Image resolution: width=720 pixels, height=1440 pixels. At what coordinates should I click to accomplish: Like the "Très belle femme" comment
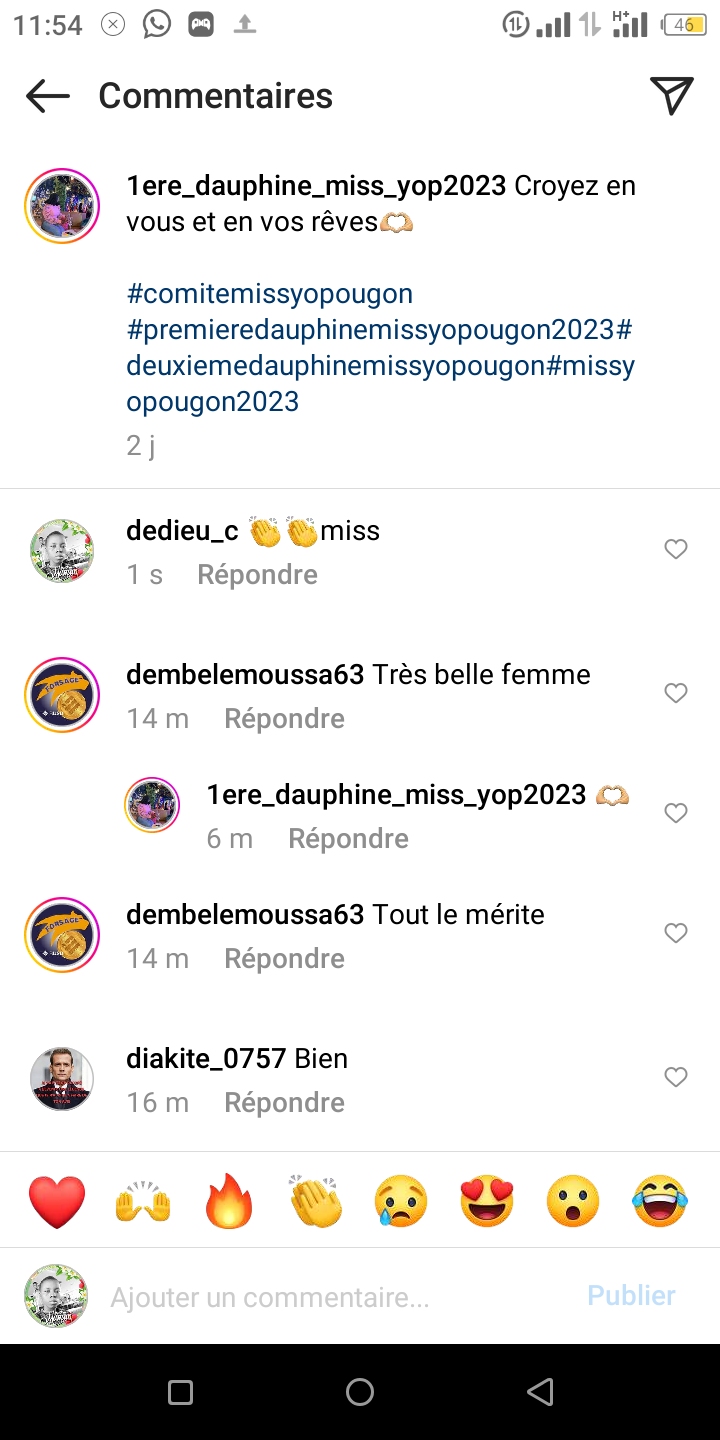click(676, 693)
